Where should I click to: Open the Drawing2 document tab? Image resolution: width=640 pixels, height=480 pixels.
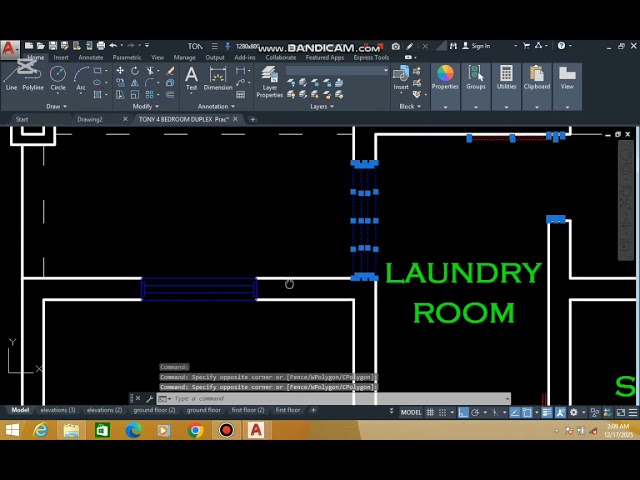click(x=90, y=120)
